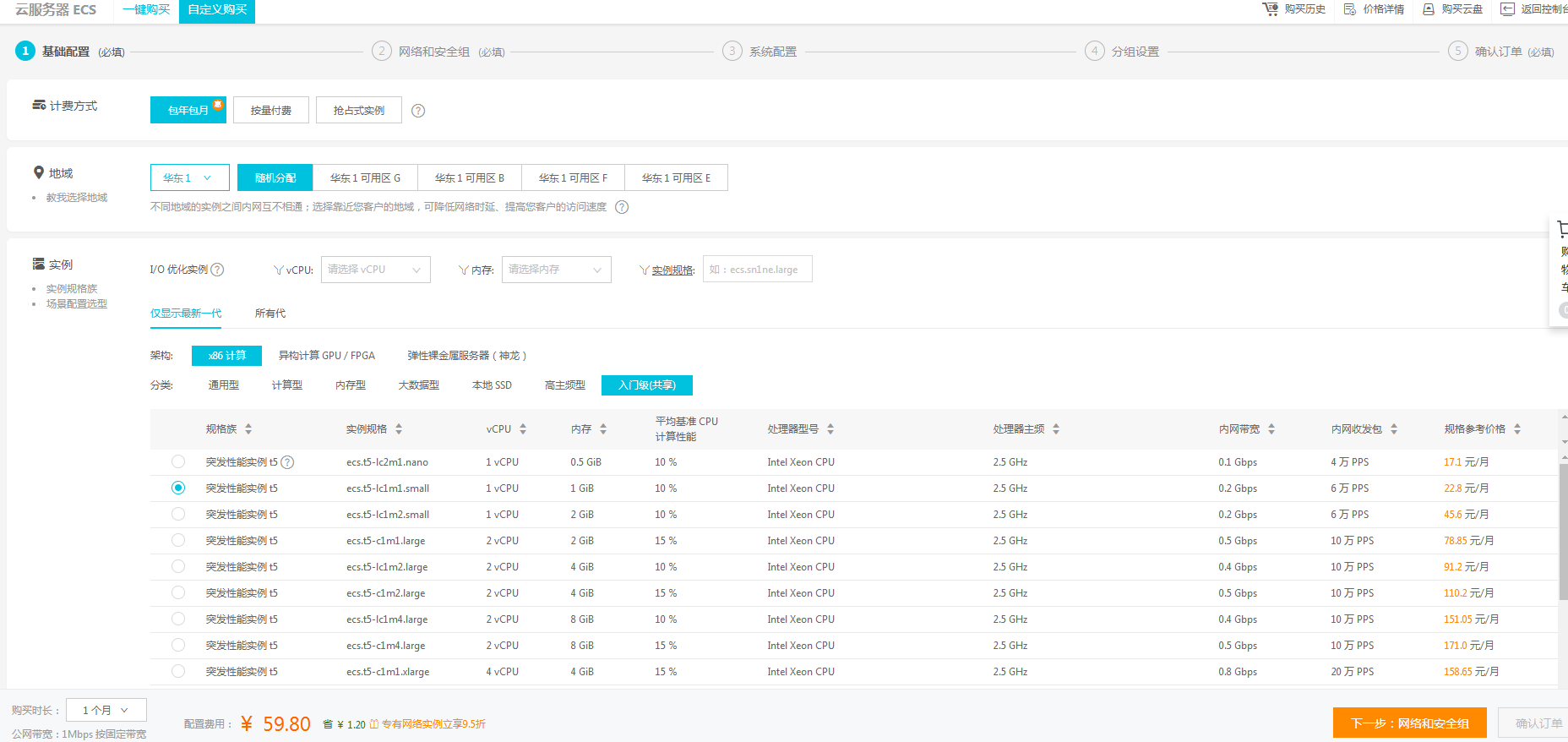Click the I/O optimized instance help icon

217,270
